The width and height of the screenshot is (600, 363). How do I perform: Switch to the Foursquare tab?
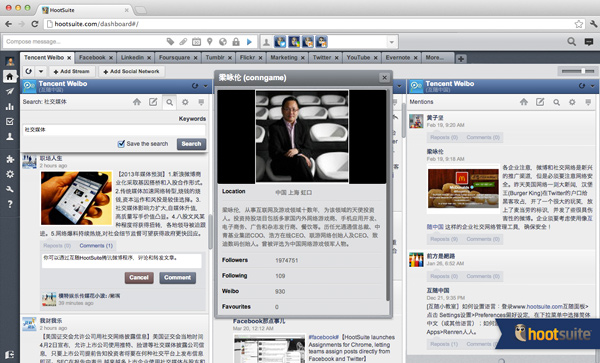tap(174, 57)
